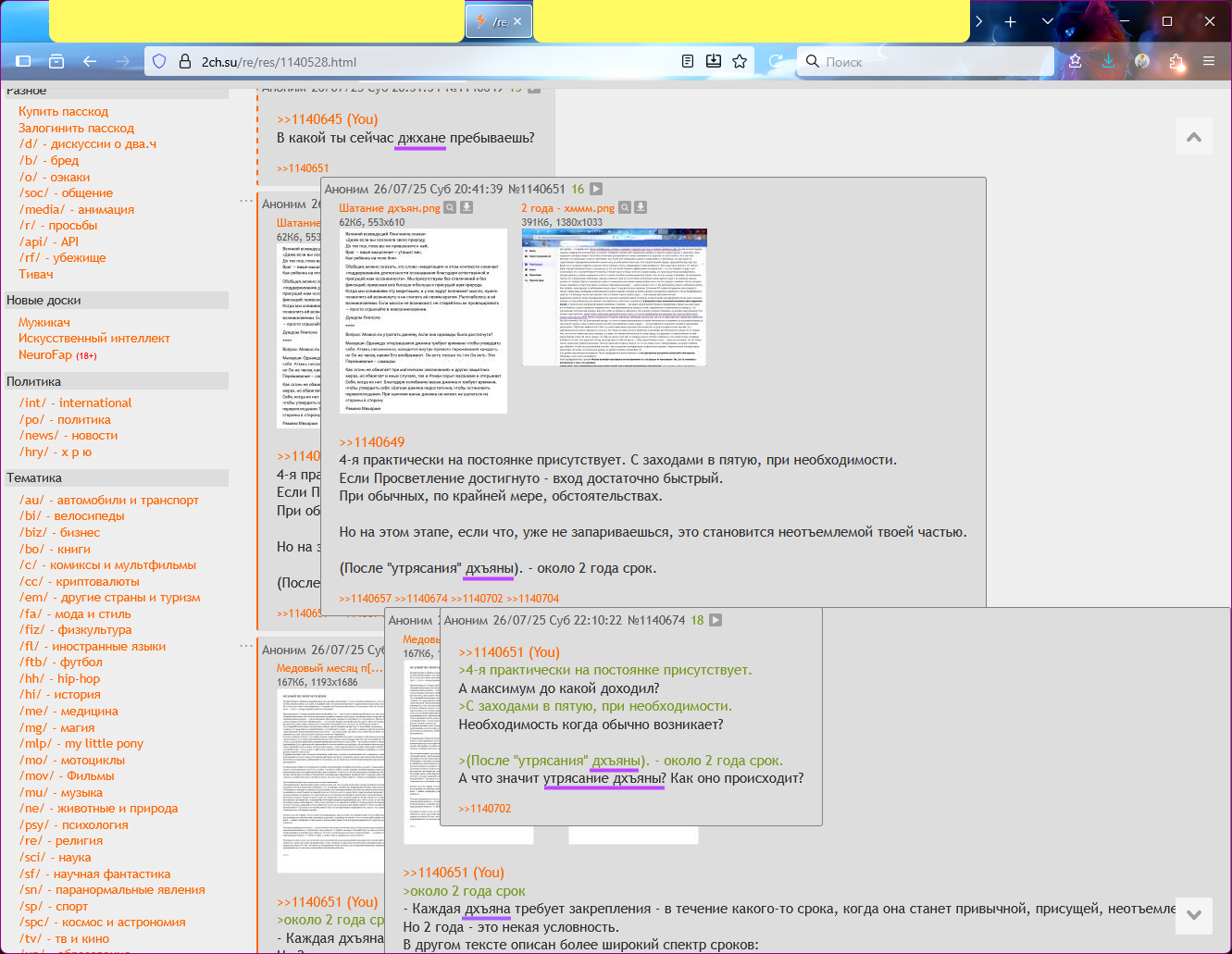The image size is (1232, 954).
Task: Reverse-search image Шатание дхъян.png
Action: pyautogui.click(x=450, y=208)
